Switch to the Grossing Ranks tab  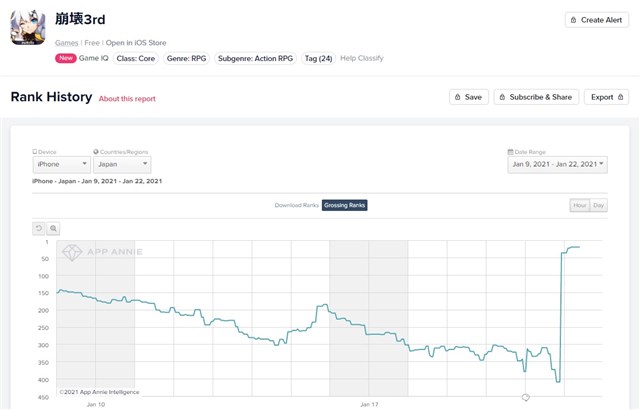(344, 205)
